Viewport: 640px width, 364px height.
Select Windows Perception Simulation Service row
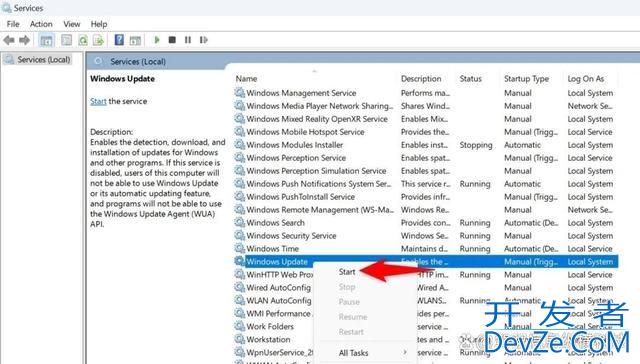click(426, 171)
